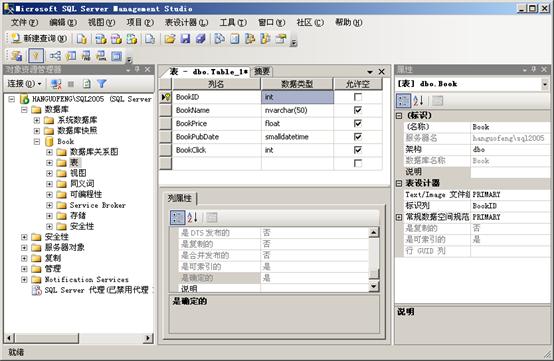Screen dimensions: 554x361
Task: Collapse the Book database tree node
Action: click(x=37, y=142)
